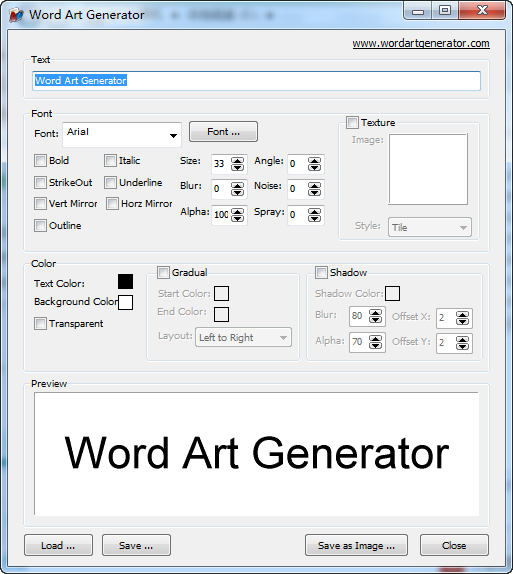513x574 pixels.
Task: Choose the Gradual End Color swatch
Action: (x=222, y=314)
